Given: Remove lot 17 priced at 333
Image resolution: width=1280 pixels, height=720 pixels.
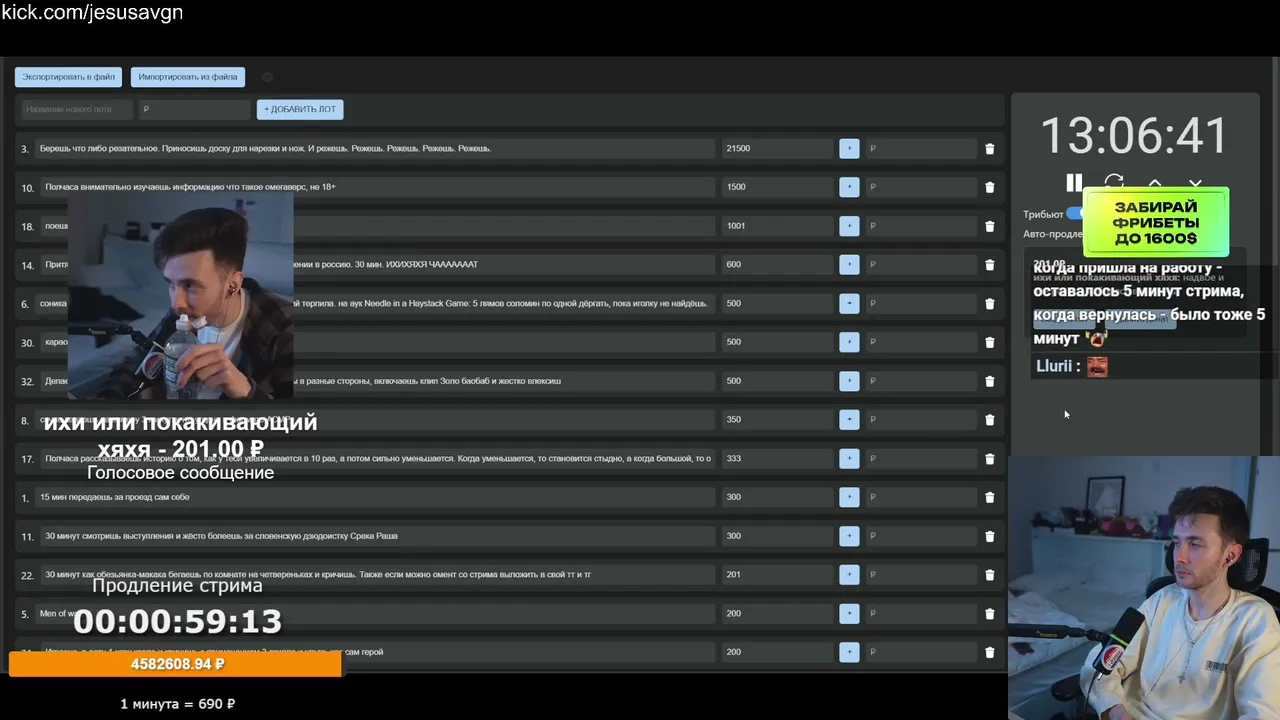Looking at the screenshot, I should pos(990,459).
